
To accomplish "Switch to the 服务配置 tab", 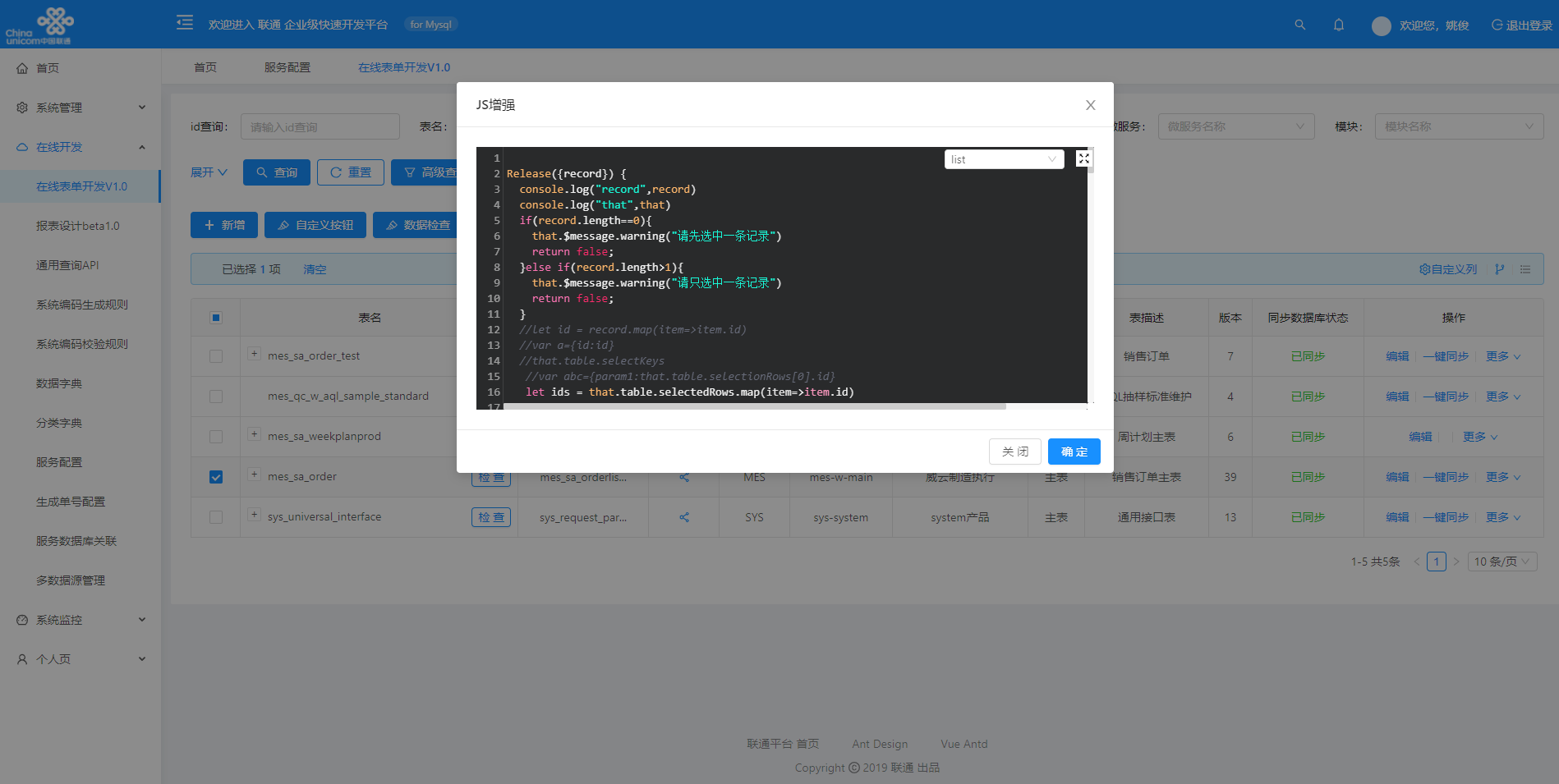I will [287, 67].
